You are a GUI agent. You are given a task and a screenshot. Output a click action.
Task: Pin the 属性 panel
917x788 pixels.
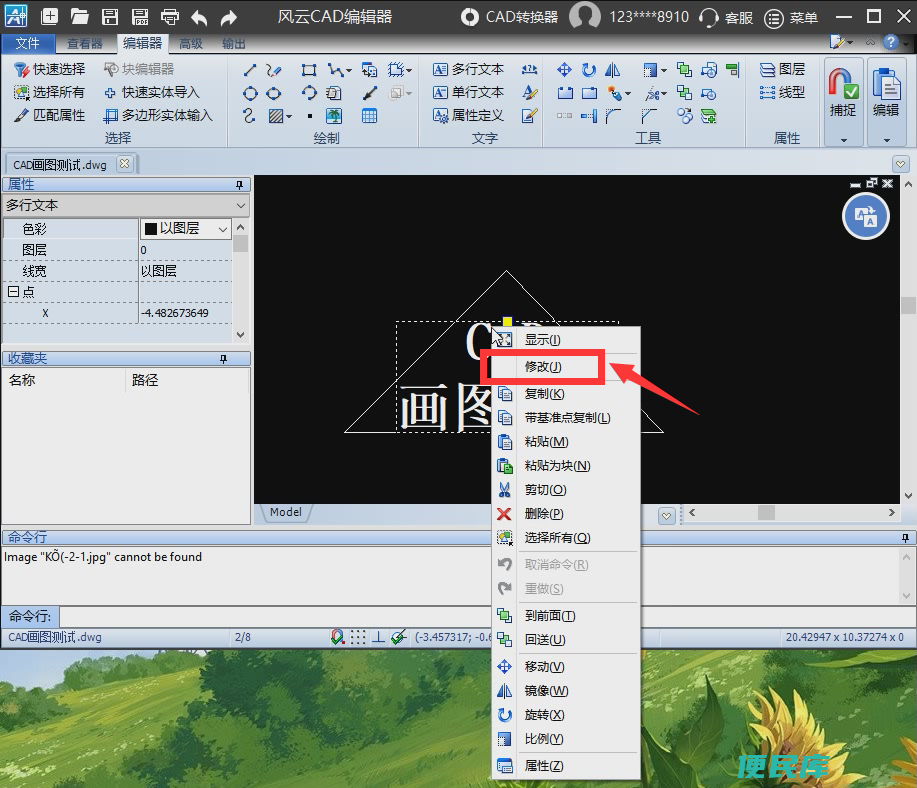239,185
